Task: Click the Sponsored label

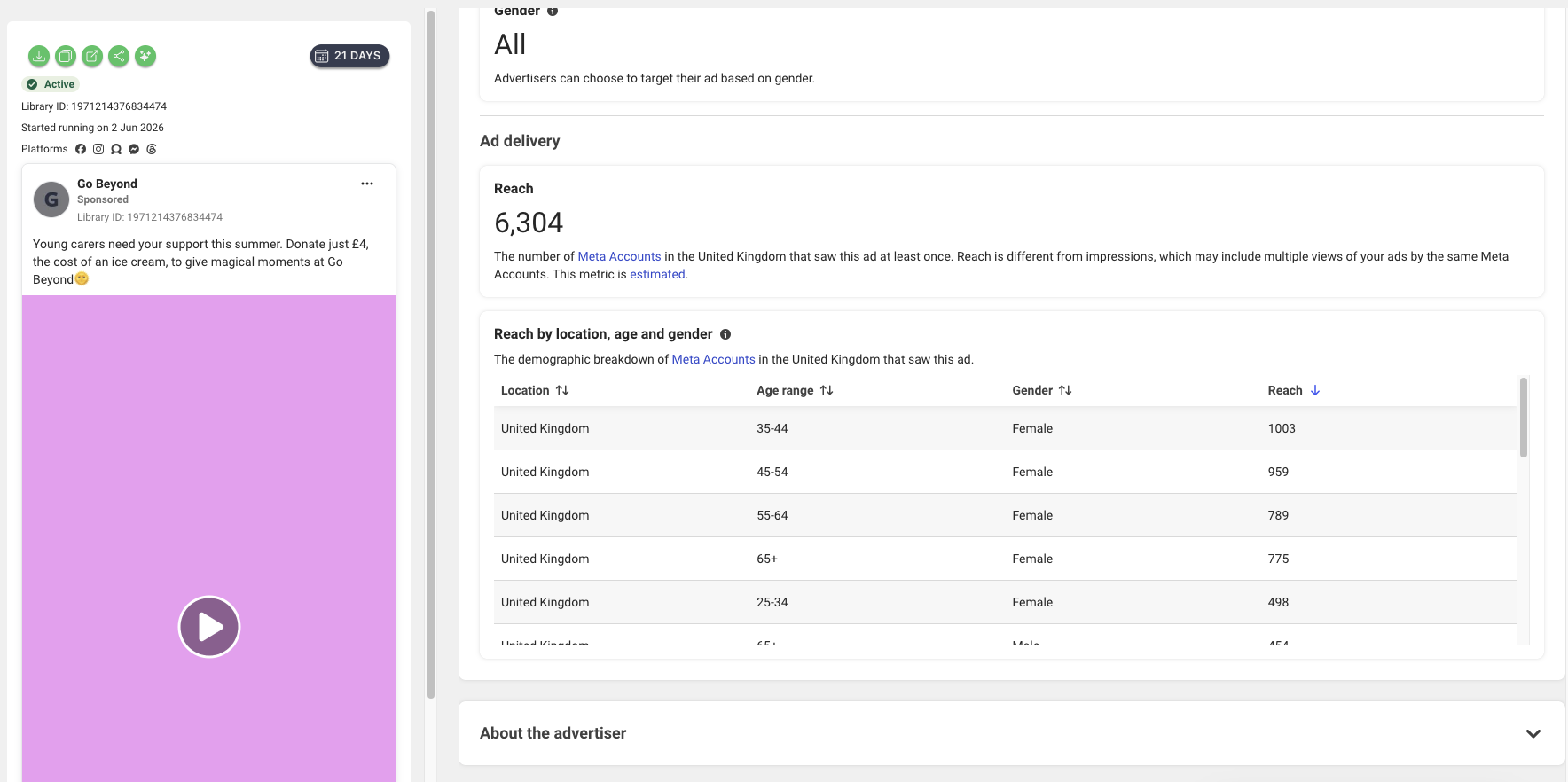Action: tap(103, 199)
